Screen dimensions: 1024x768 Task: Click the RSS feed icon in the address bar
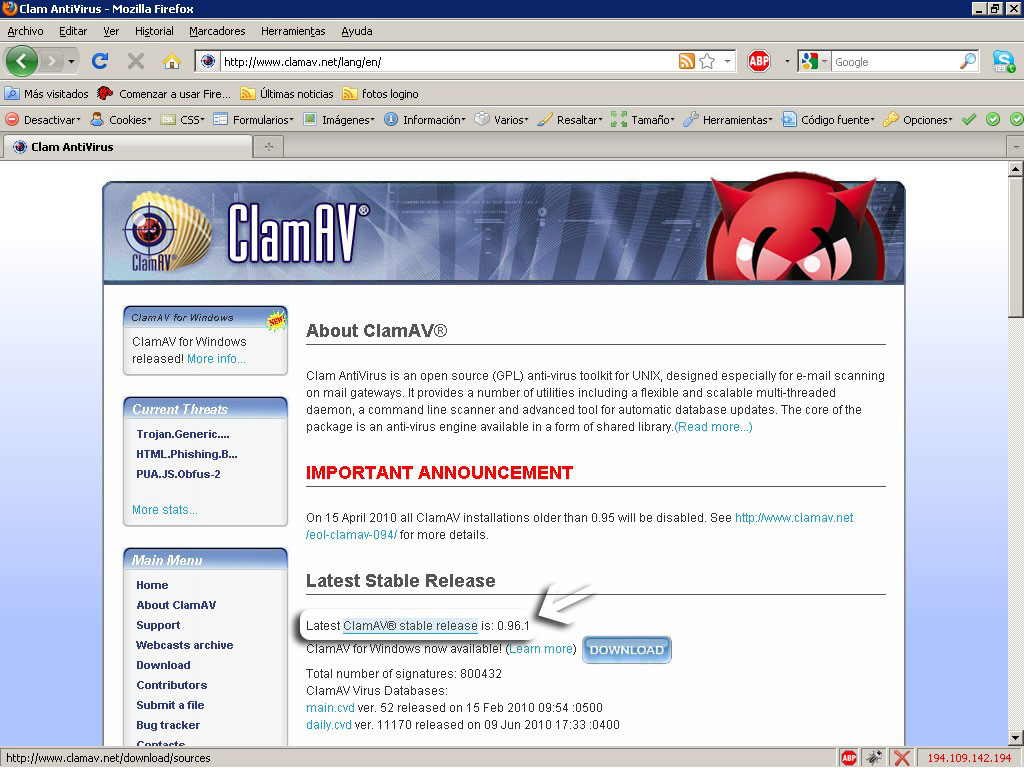coord(686,61)
